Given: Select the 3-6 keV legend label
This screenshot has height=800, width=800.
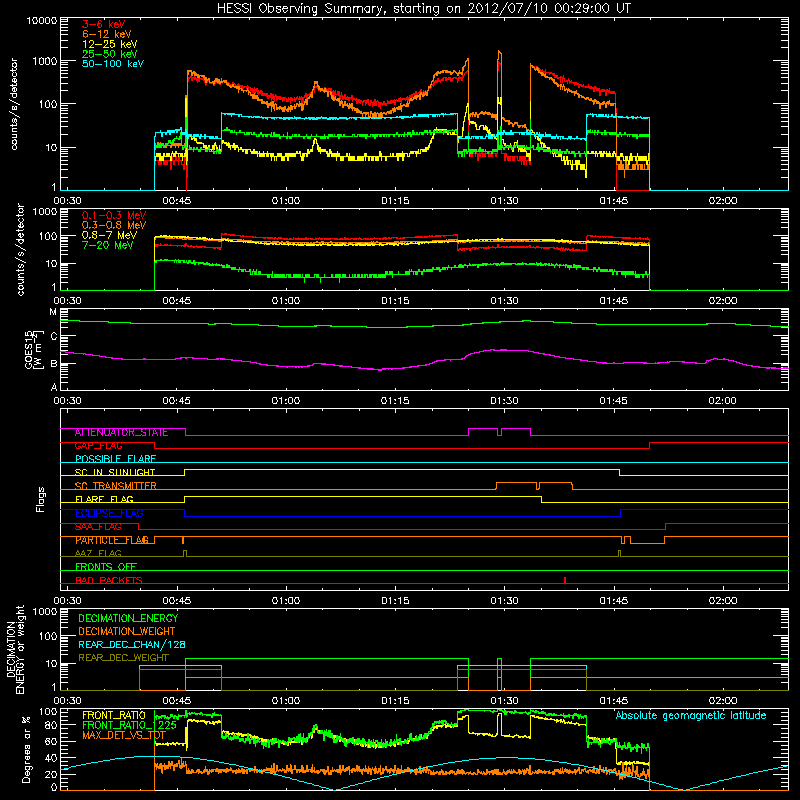Looking at the screenshot, I should click(x=104, y=24).
